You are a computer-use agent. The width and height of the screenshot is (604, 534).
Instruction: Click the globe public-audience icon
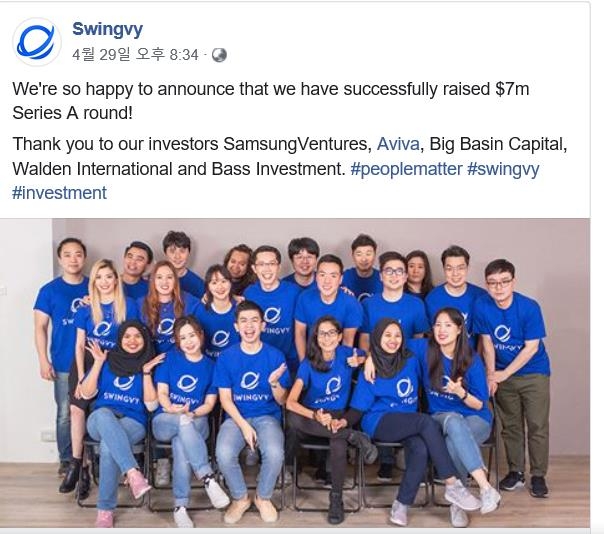point(219,54)
